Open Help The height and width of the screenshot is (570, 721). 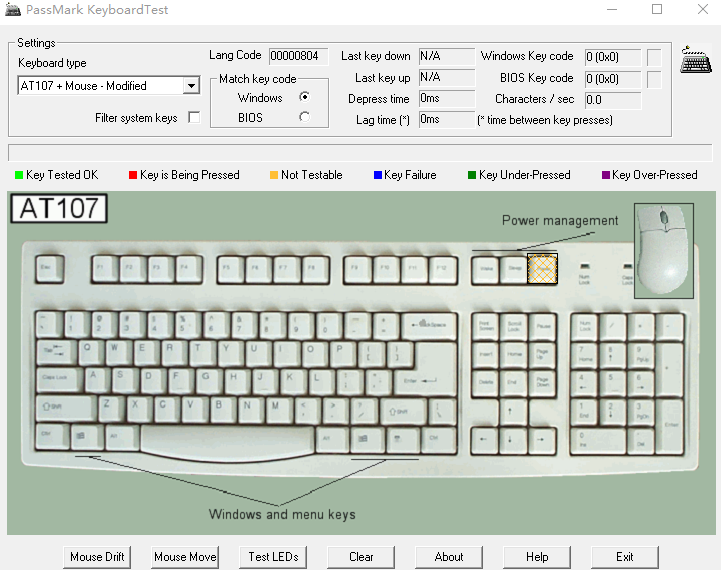537,557
